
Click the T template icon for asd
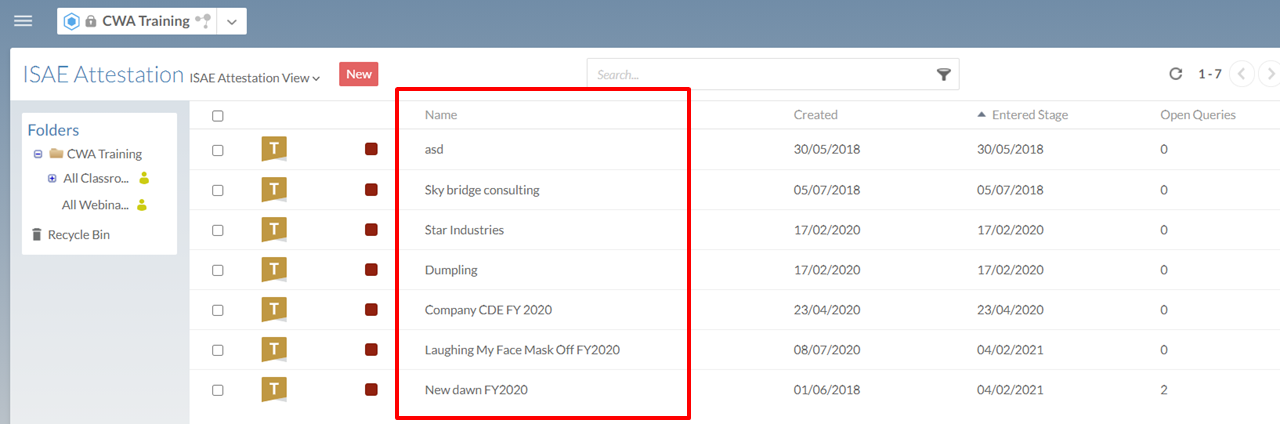click(x=274, y=149)
